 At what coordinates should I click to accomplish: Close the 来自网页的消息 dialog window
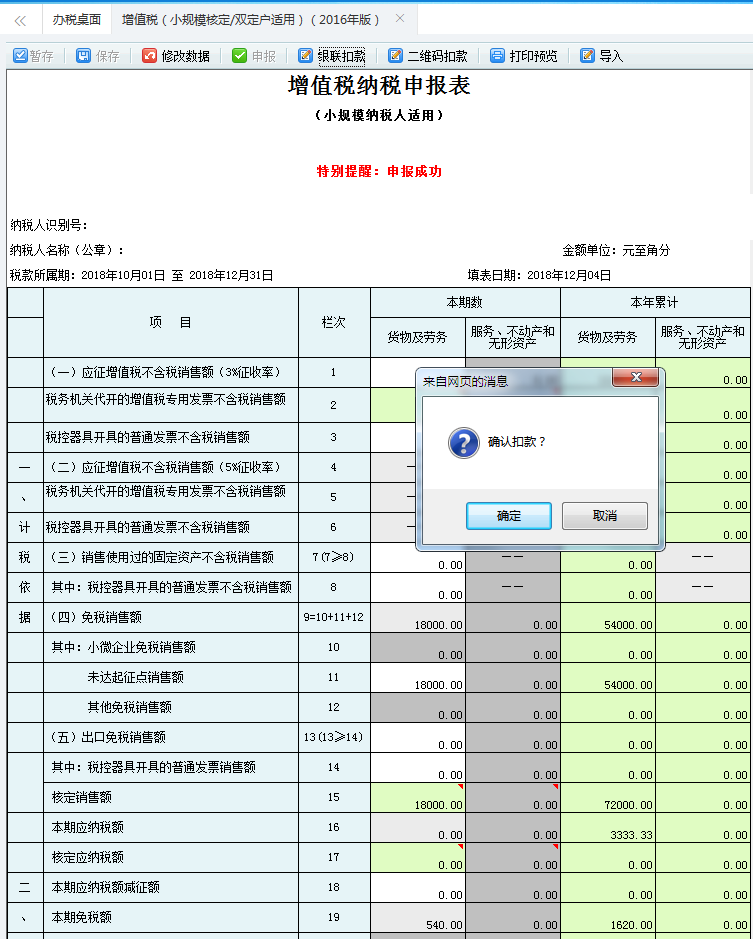click(x=634, y=378)
